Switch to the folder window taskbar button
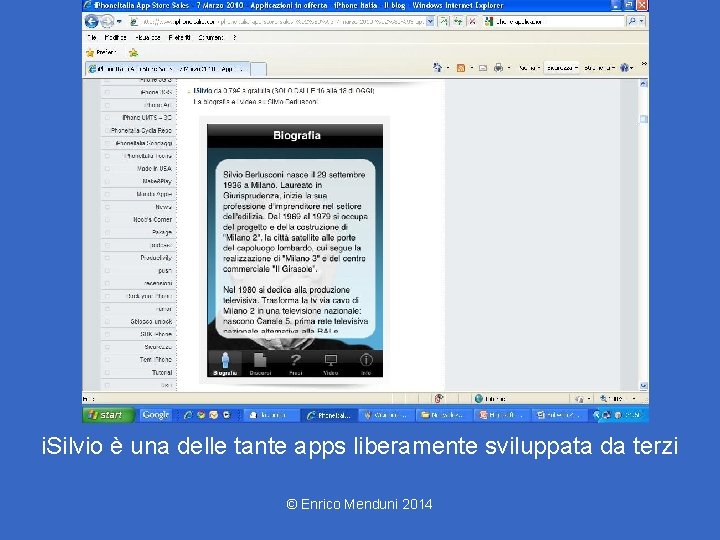Viewport: 720px width, 540px height. point(444,416)
